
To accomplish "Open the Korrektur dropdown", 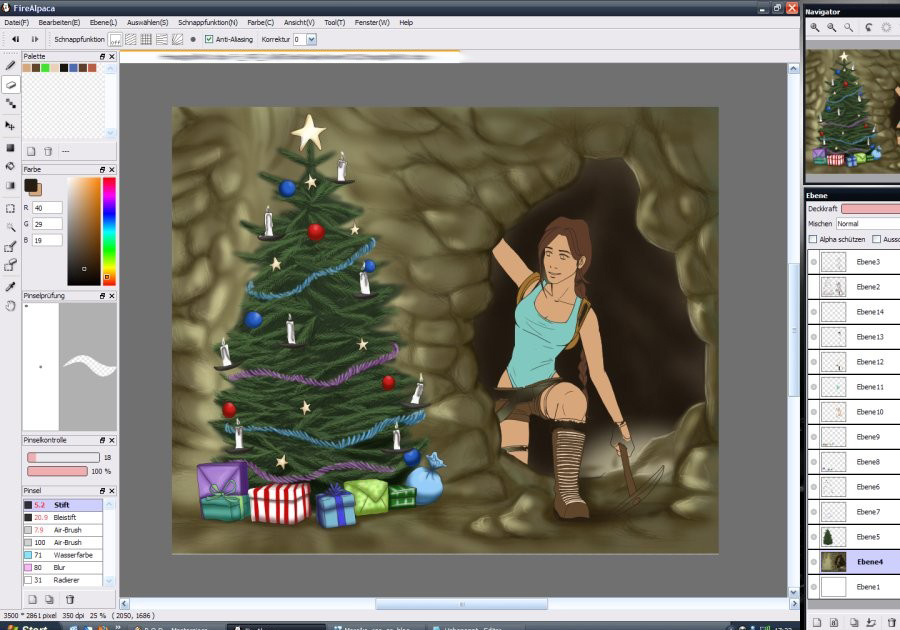I will click(311, 40).
